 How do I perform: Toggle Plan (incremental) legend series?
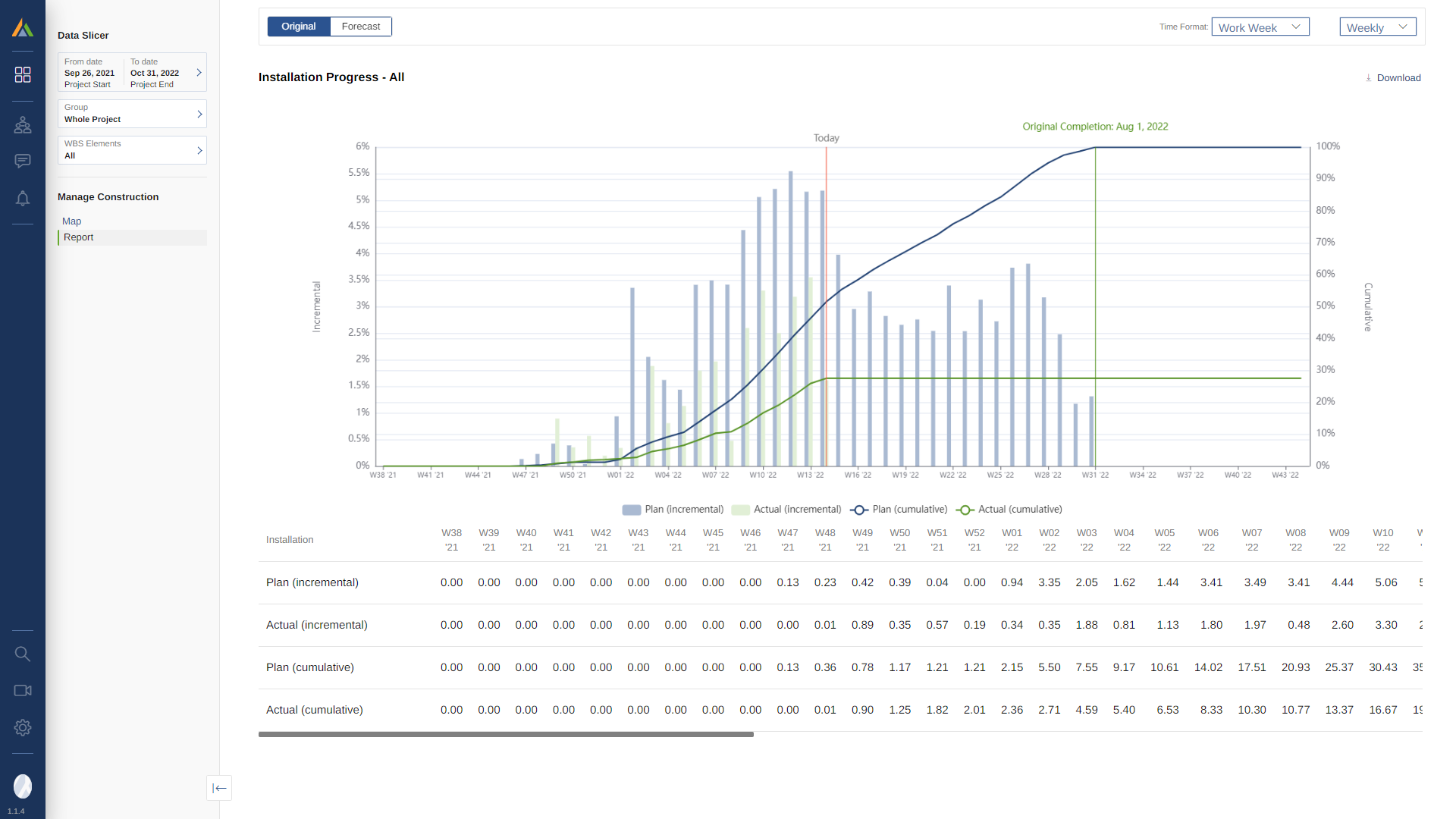(x=673, y=510)
